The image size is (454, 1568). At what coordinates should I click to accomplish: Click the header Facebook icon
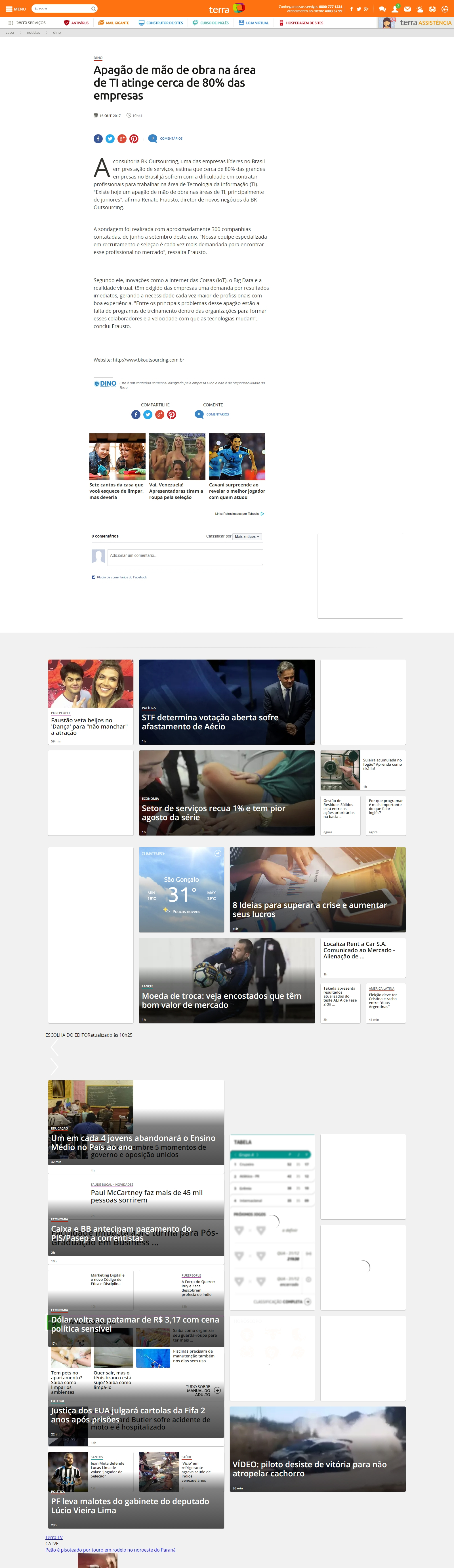[x=351, y=9]
